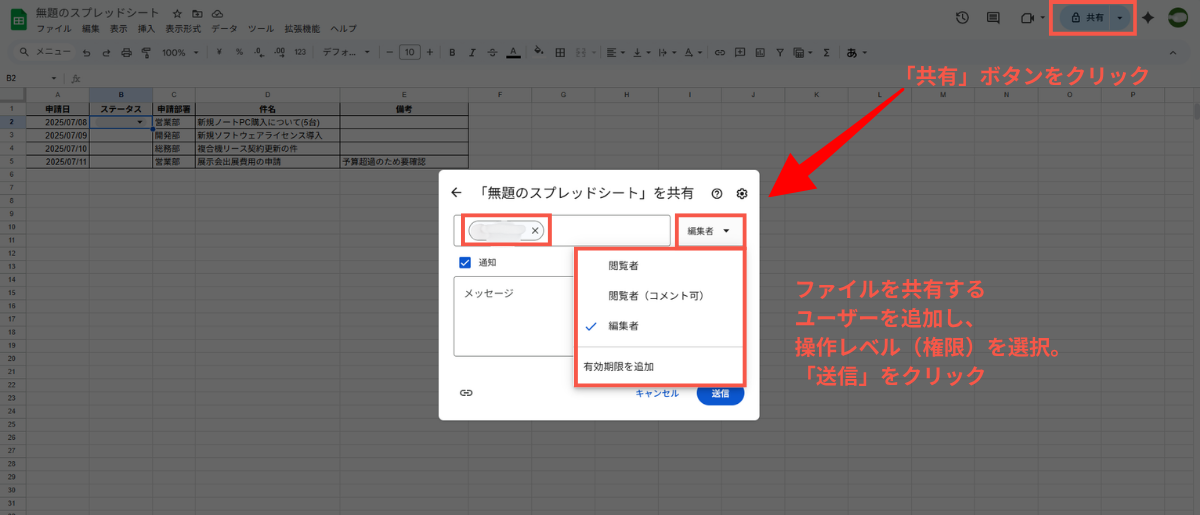The height and width of the screenshot is (515, 1200).
Task: Open the Functions sigma icon
Action: [x=826, y=52]
